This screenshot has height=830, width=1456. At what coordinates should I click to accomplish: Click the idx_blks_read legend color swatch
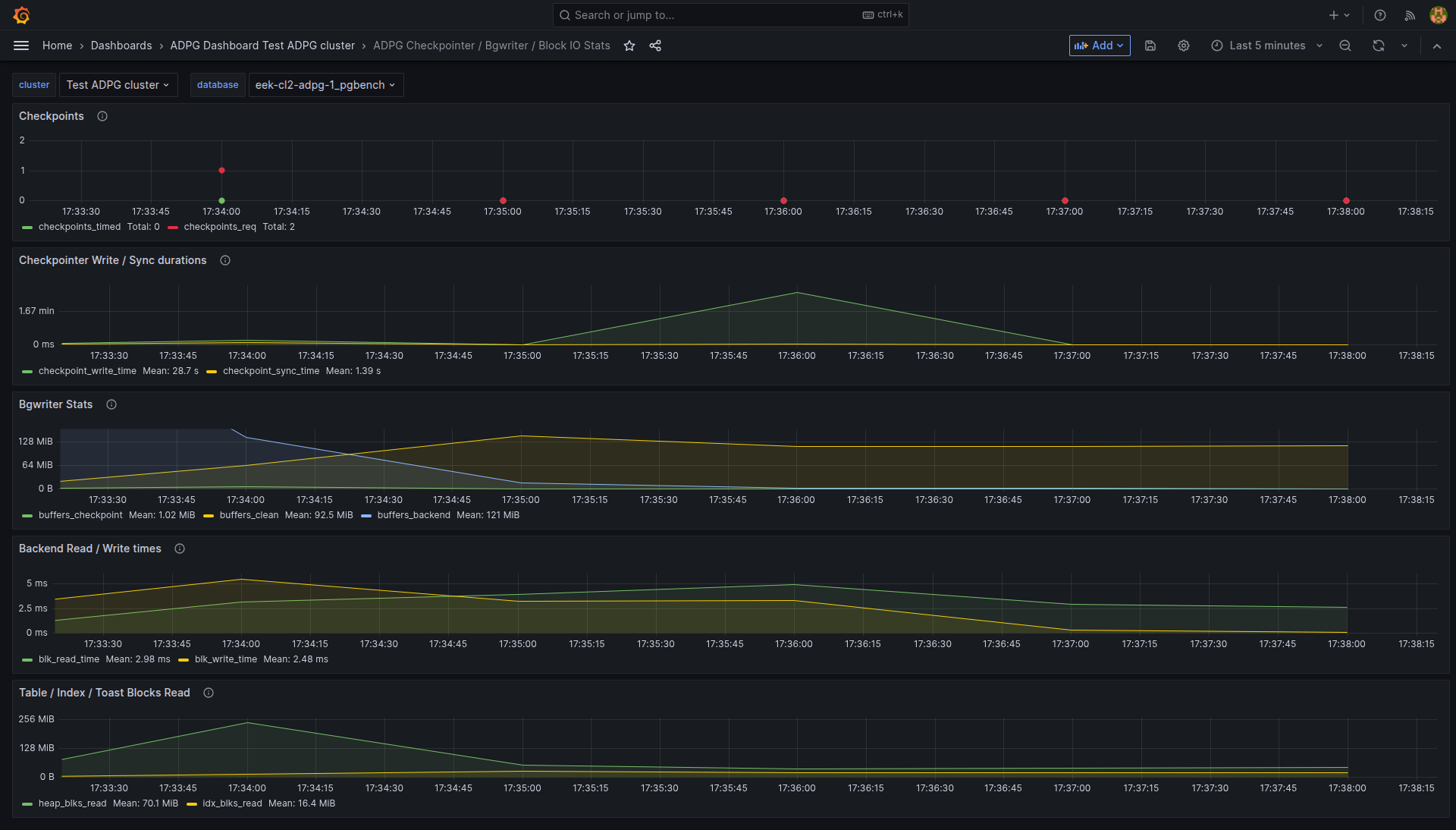tap(192, 803)
